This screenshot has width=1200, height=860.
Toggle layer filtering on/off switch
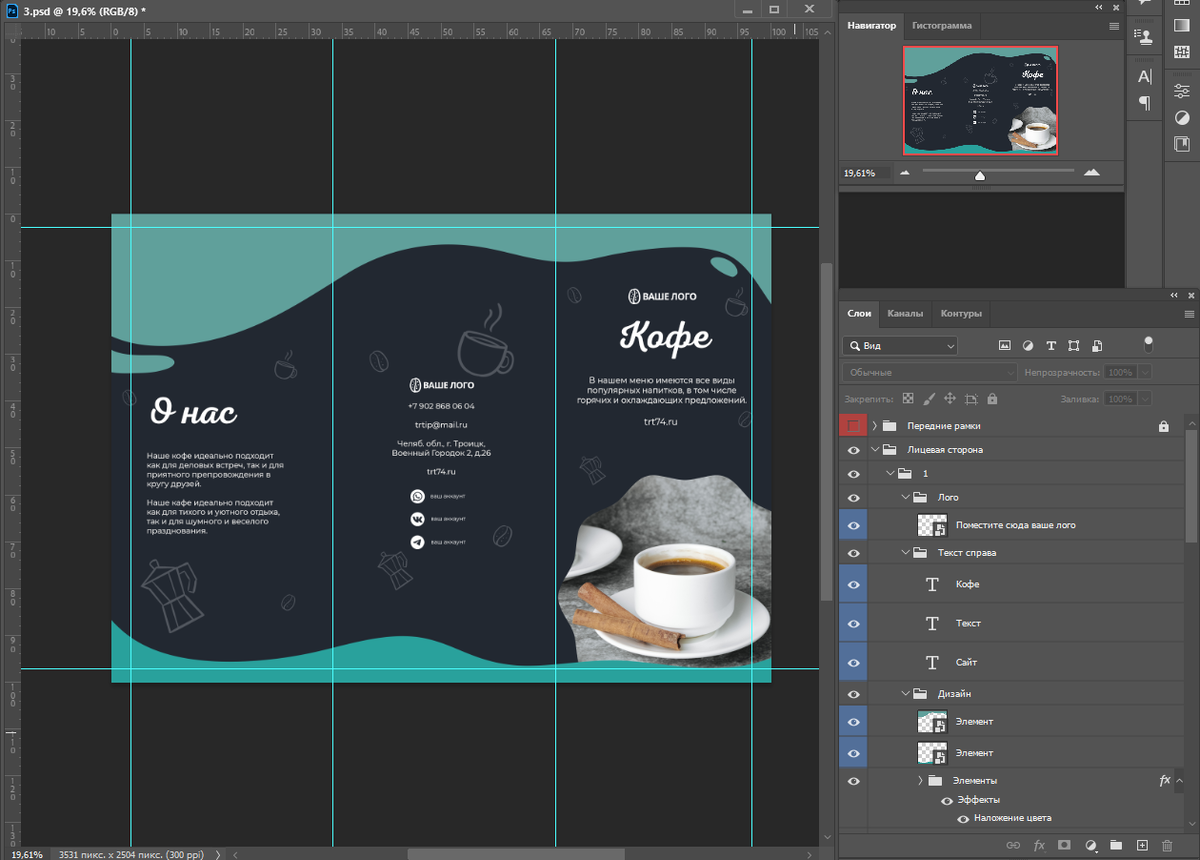[x=1148, y=344]
